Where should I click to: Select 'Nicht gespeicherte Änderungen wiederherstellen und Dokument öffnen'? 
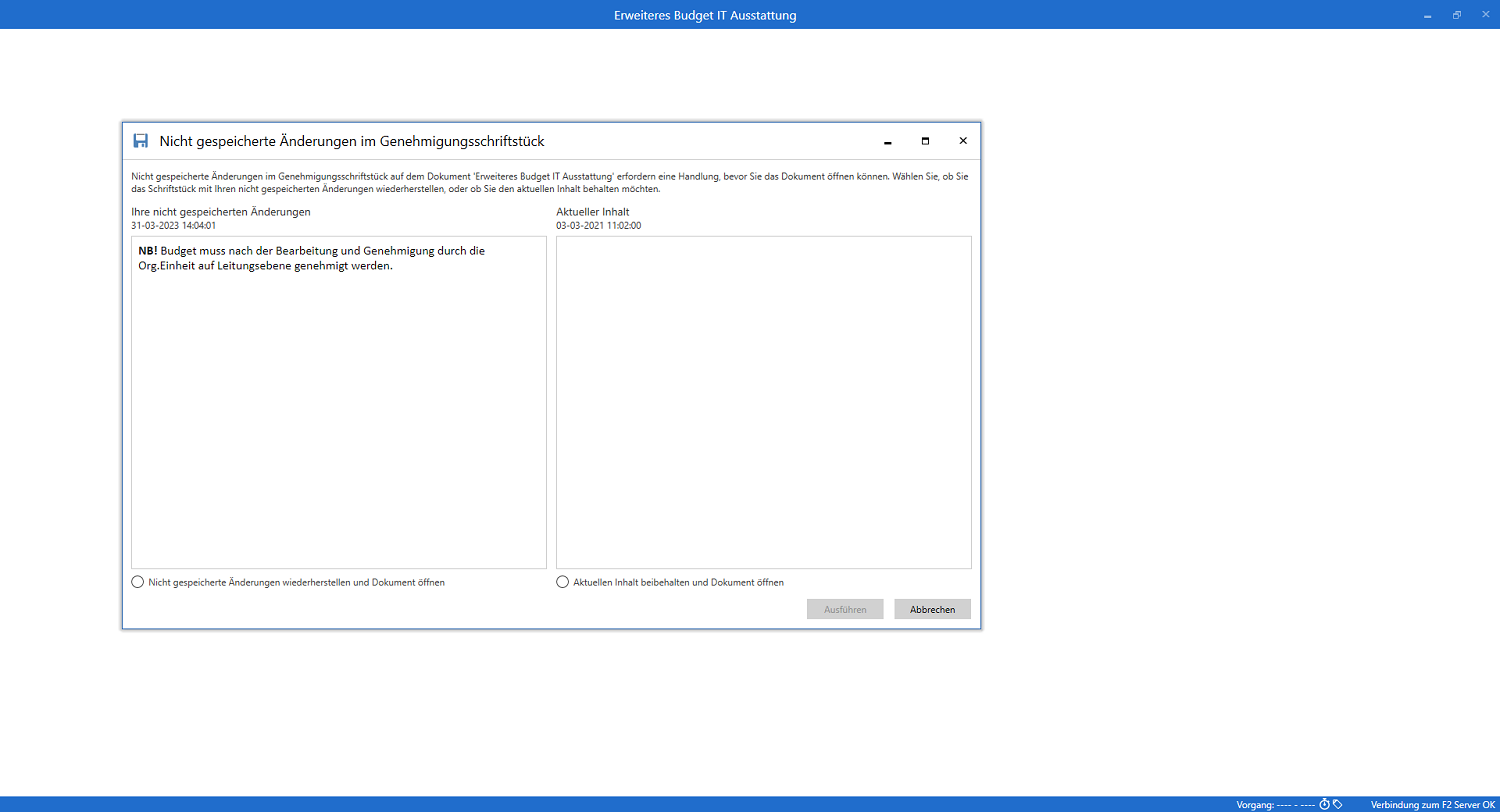tap(137, 580)
